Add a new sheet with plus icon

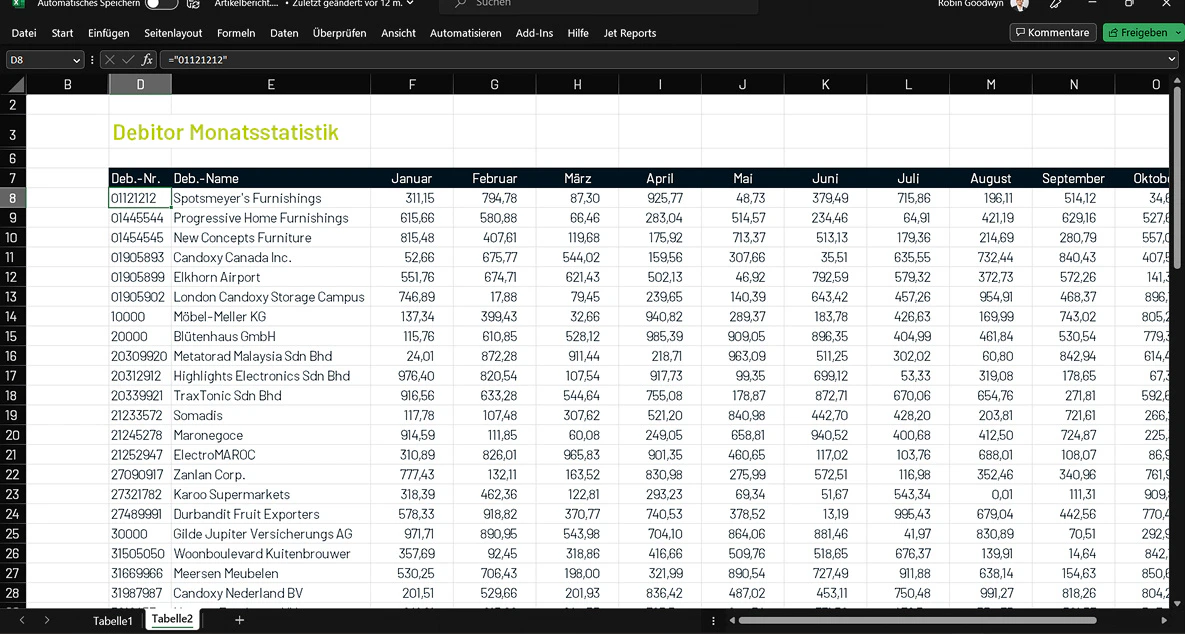tap(240, 620)
